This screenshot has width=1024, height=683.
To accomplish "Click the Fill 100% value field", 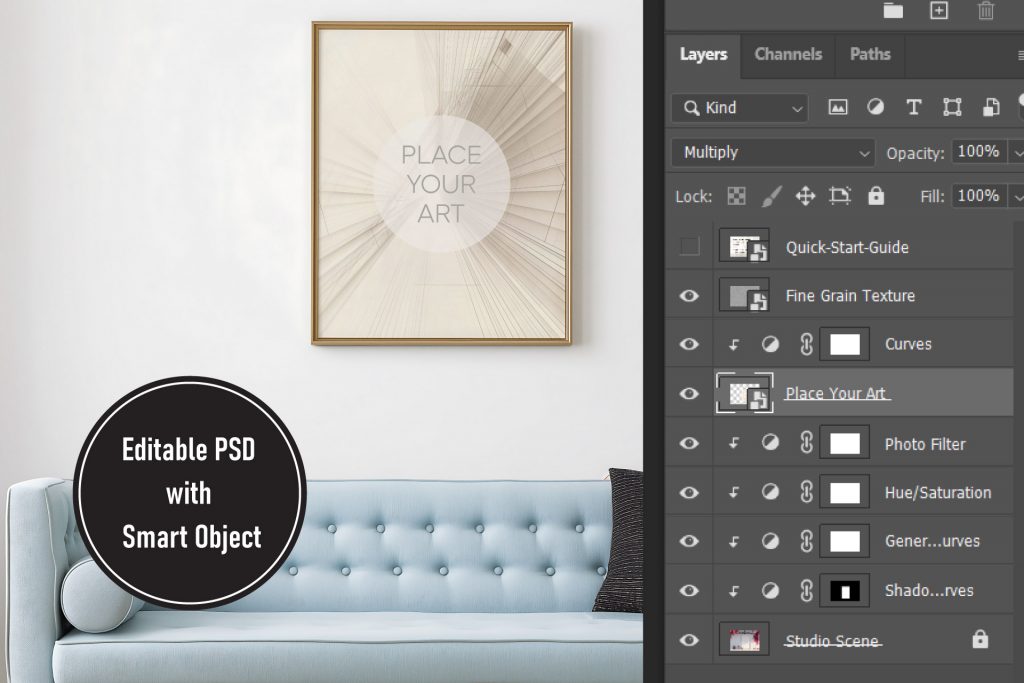I will pos(978,196).
